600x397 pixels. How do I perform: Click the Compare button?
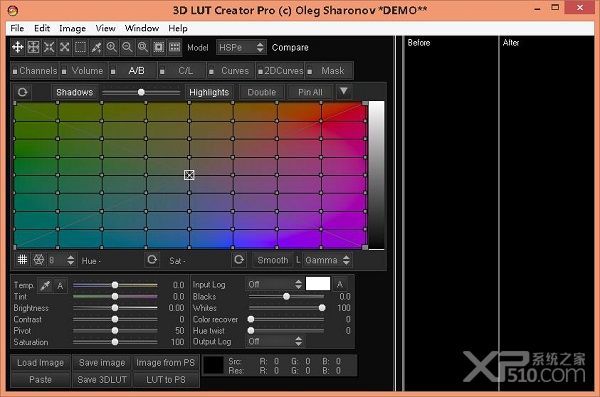pos(290,47)
